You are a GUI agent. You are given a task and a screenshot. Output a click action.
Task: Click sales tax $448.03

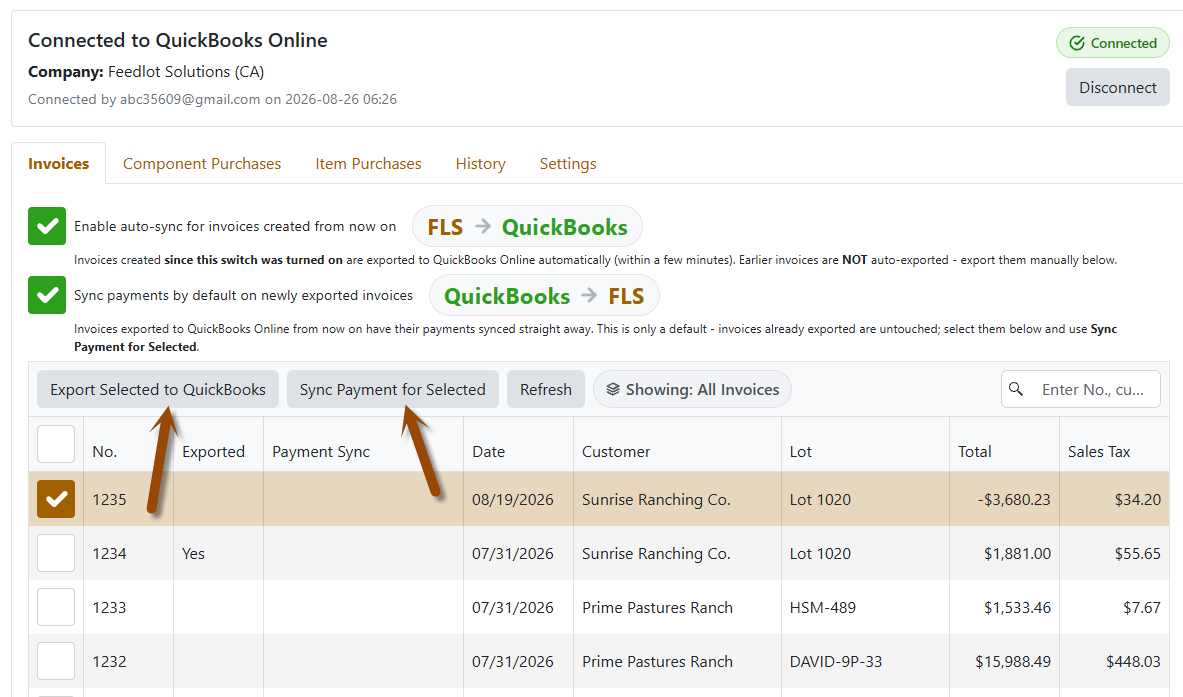click(1133, 661)
